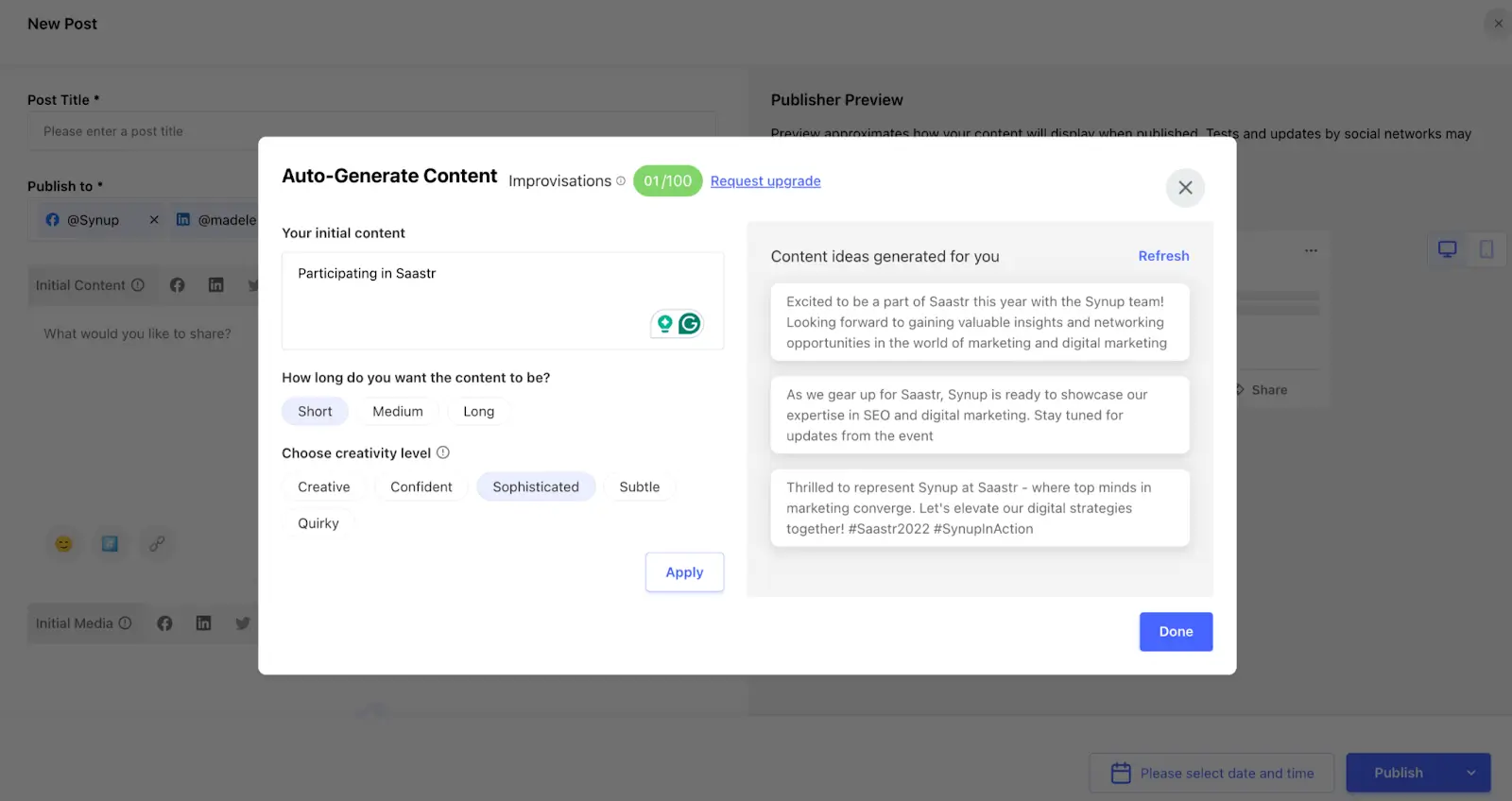Click the Apply button

684,572
